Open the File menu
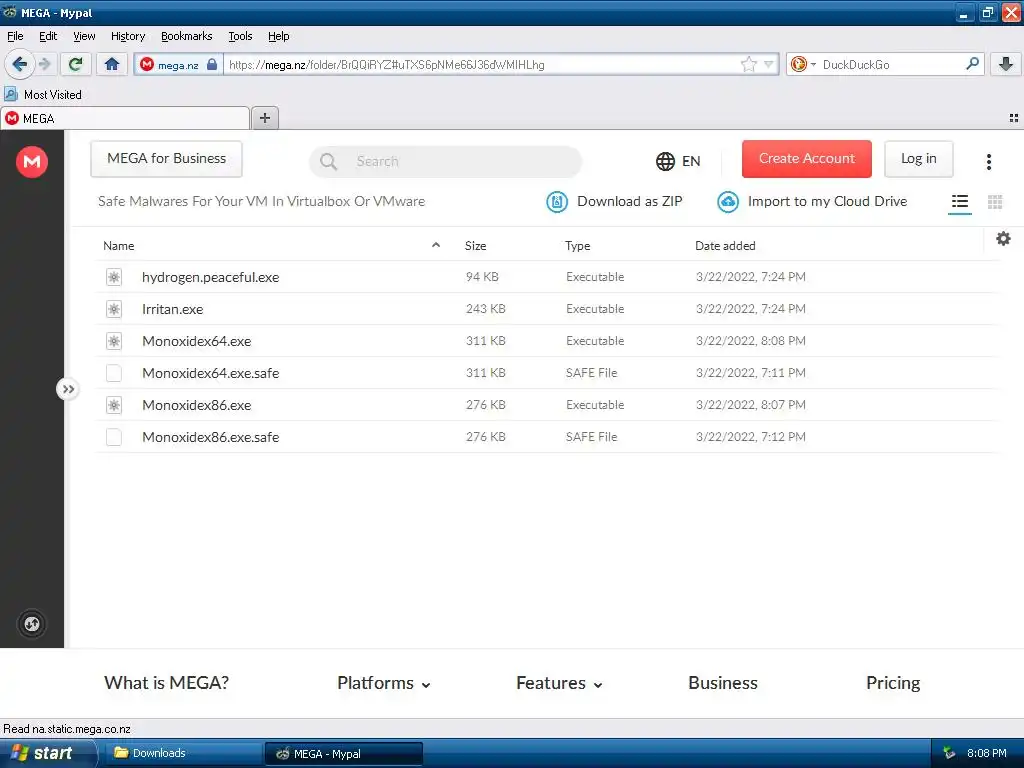This screenshot has width=1024, height=768. [15, 36]
